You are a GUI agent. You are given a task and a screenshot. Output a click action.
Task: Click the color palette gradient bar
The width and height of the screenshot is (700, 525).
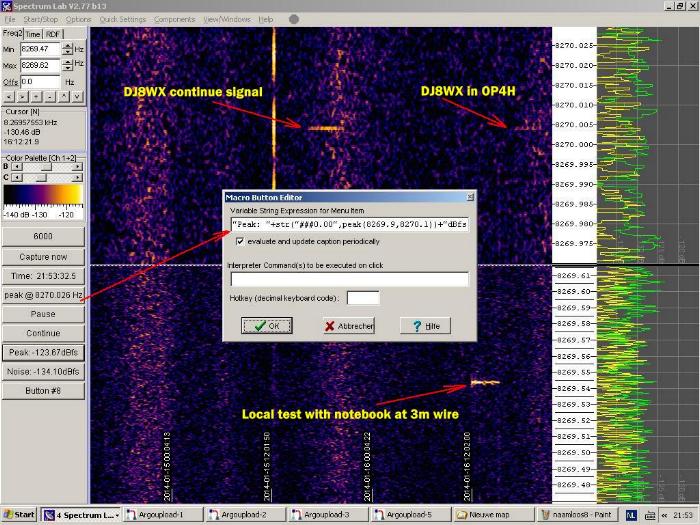pyautogui.click(x=42, y=194)
